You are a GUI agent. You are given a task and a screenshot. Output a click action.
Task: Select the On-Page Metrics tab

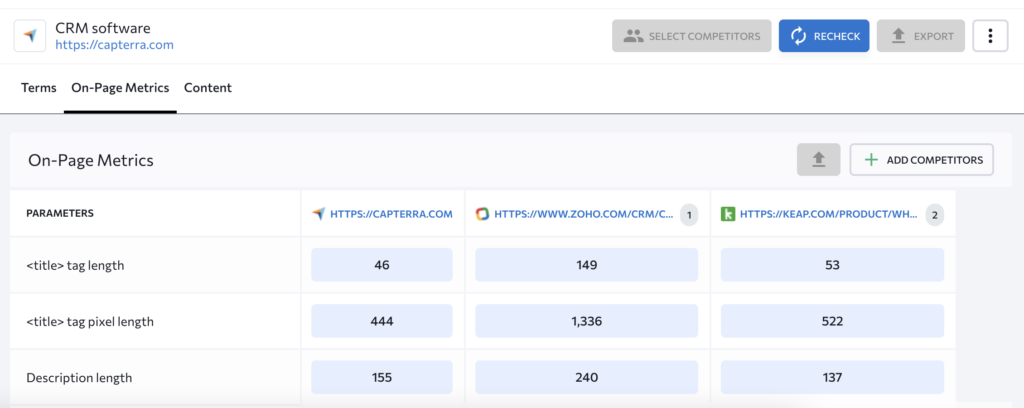(x=120, y=87)
